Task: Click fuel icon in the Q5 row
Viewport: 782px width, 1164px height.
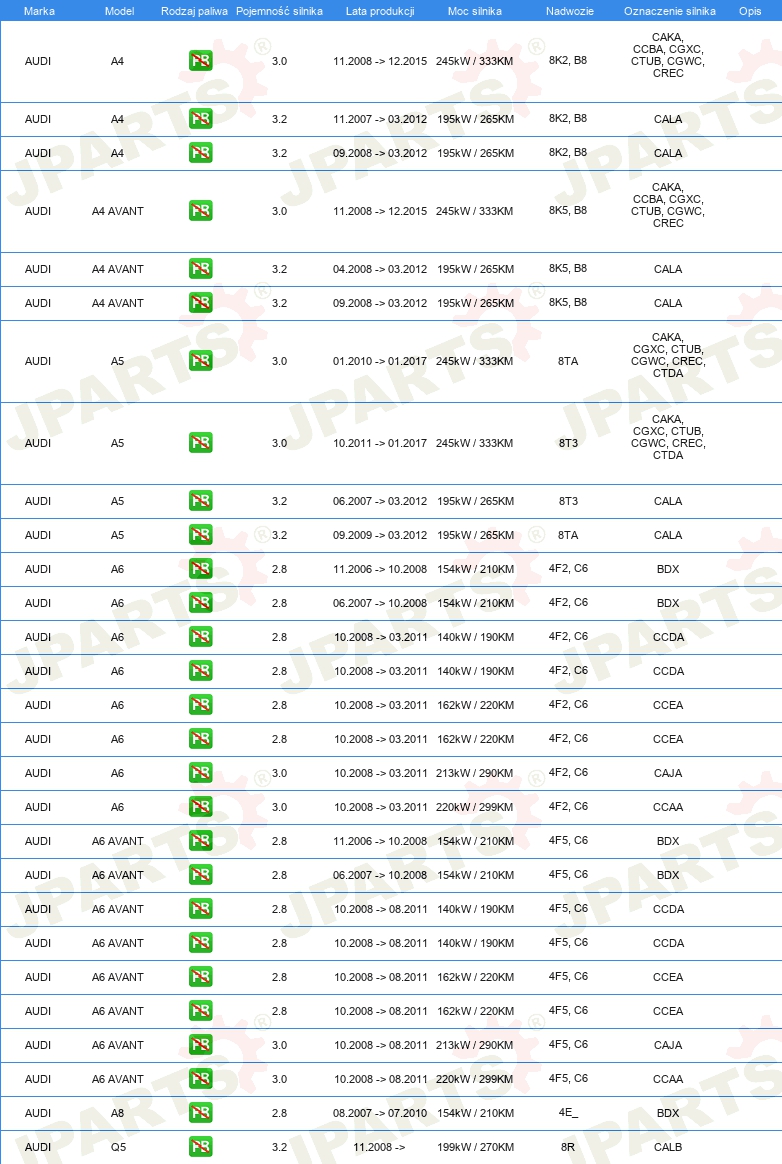Action: tap(201, 1147)
